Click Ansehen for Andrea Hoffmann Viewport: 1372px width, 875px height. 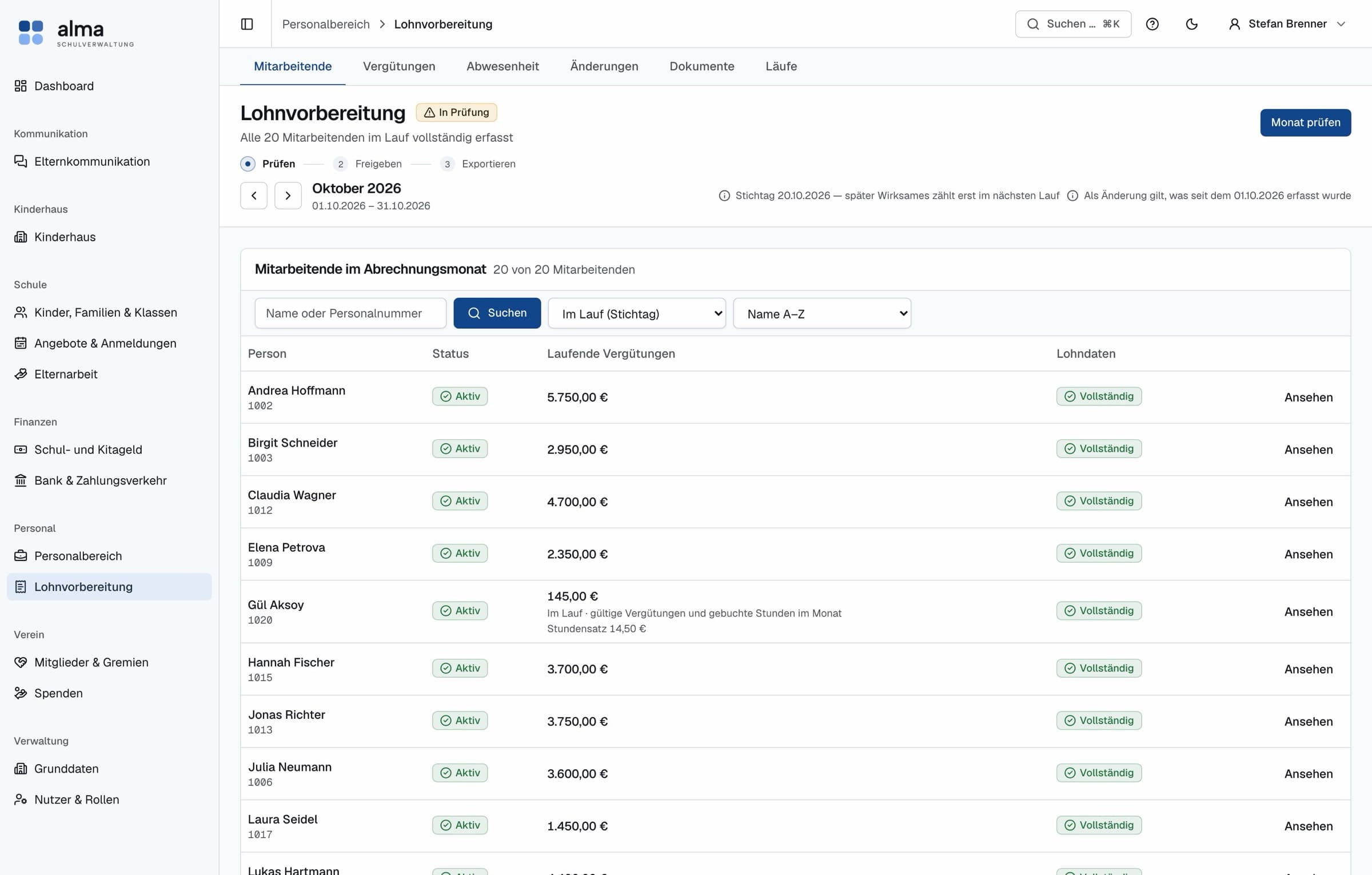tap(1309, 397)
